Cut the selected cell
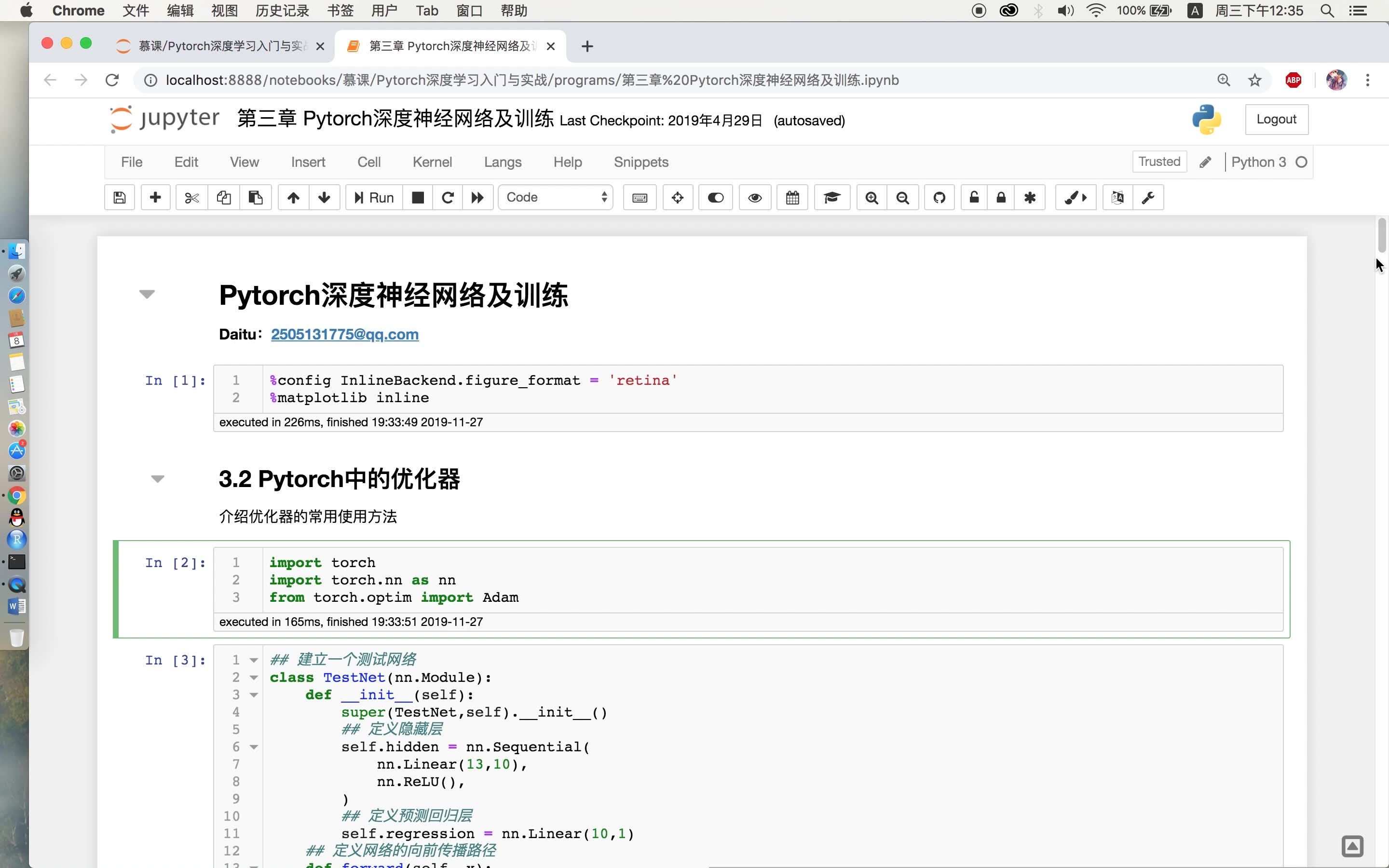This screenshot has height=868, width=1389. [191, 197]
